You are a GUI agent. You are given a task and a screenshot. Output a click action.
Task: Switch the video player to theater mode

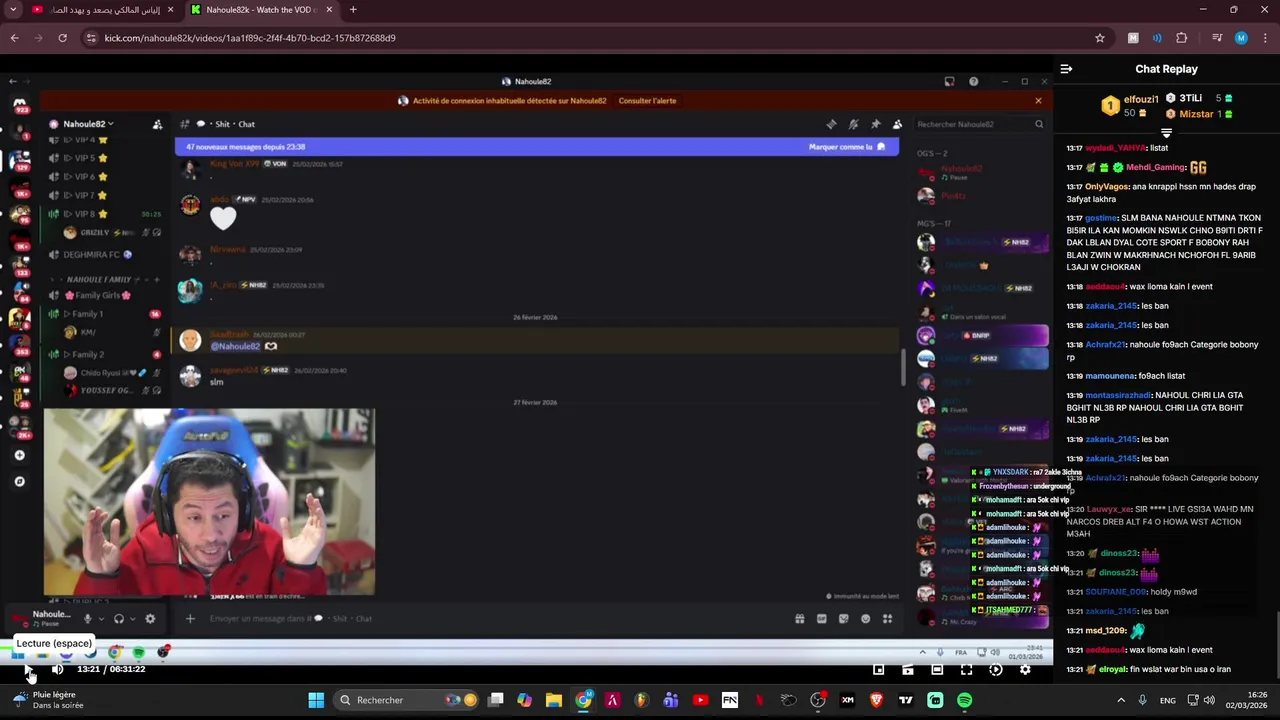937,669
